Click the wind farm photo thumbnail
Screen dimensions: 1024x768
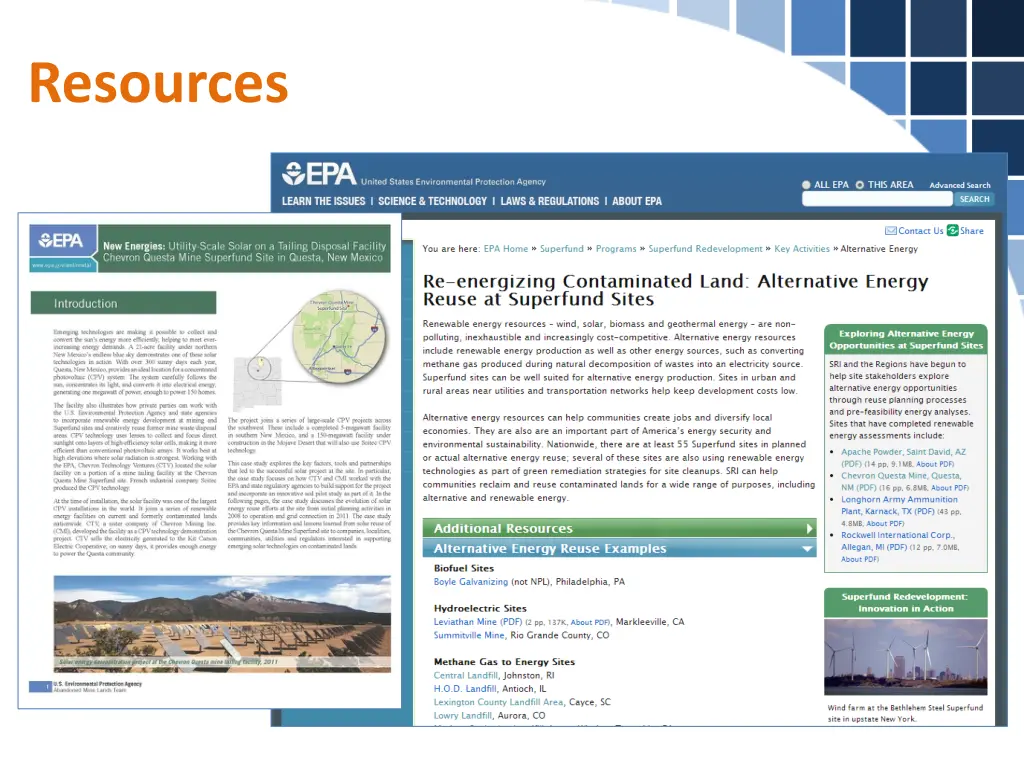905,659
